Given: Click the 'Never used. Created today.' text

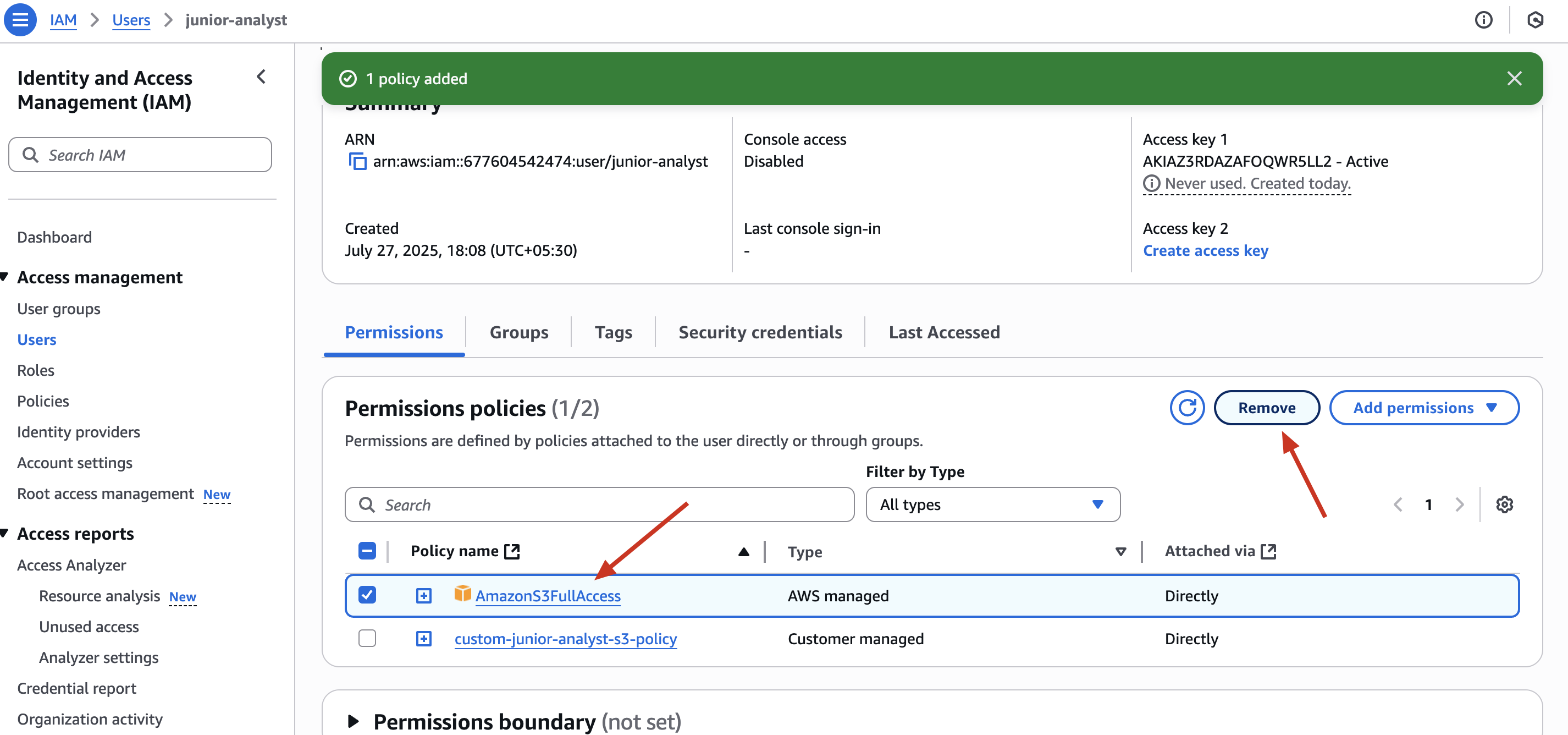Looking at the screenshot, I should pos(1257,183).
